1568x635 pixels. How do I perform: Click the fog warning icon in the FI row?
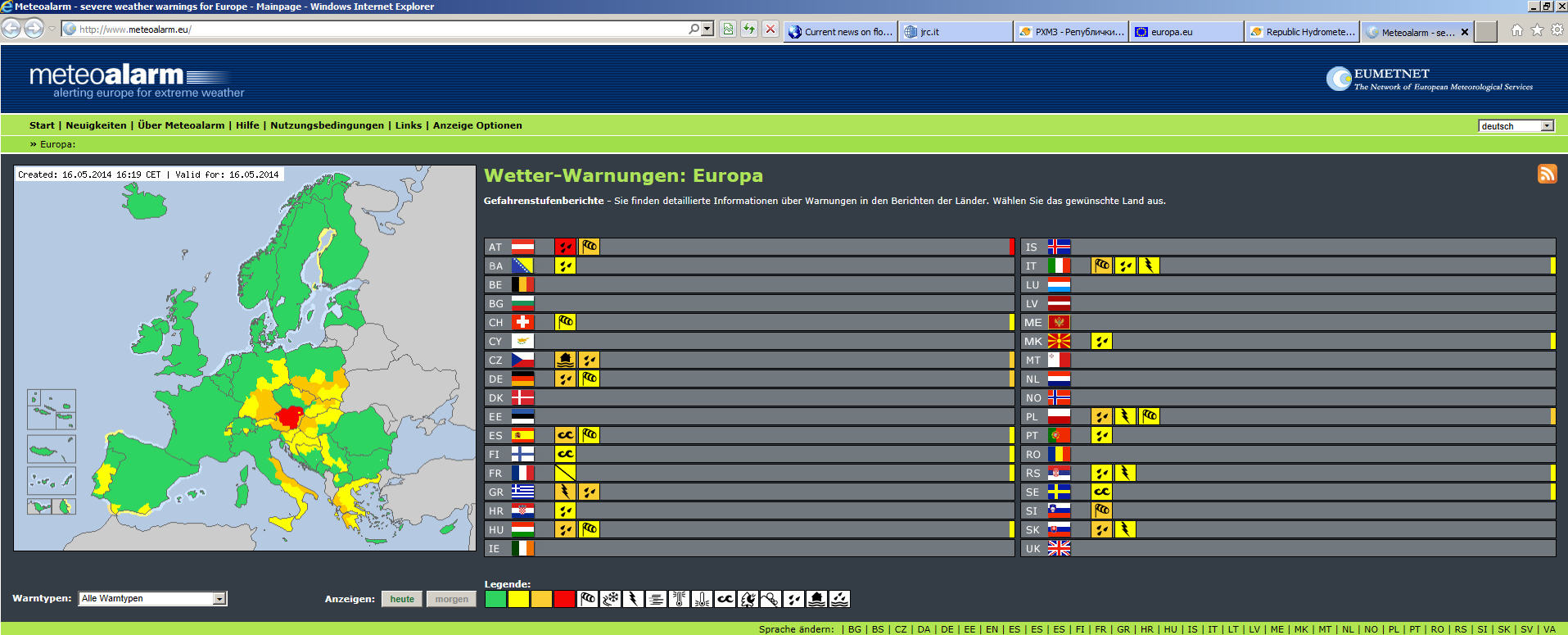pyautogui.click(x=565, y=454)
